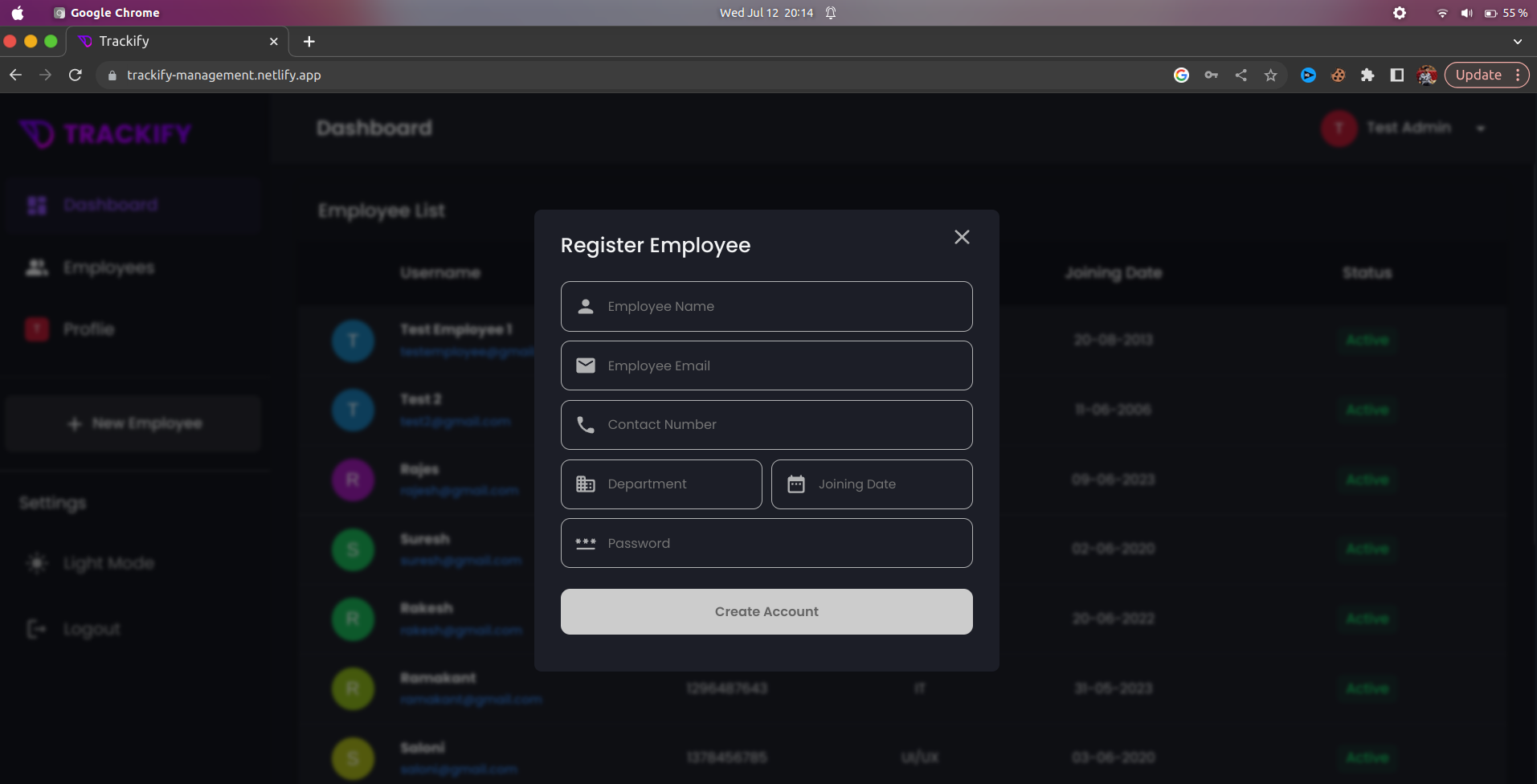Click the share page icon
Image resolution: width=1537 pixels, height=784 pixels.
click(x=1241, y=75)
